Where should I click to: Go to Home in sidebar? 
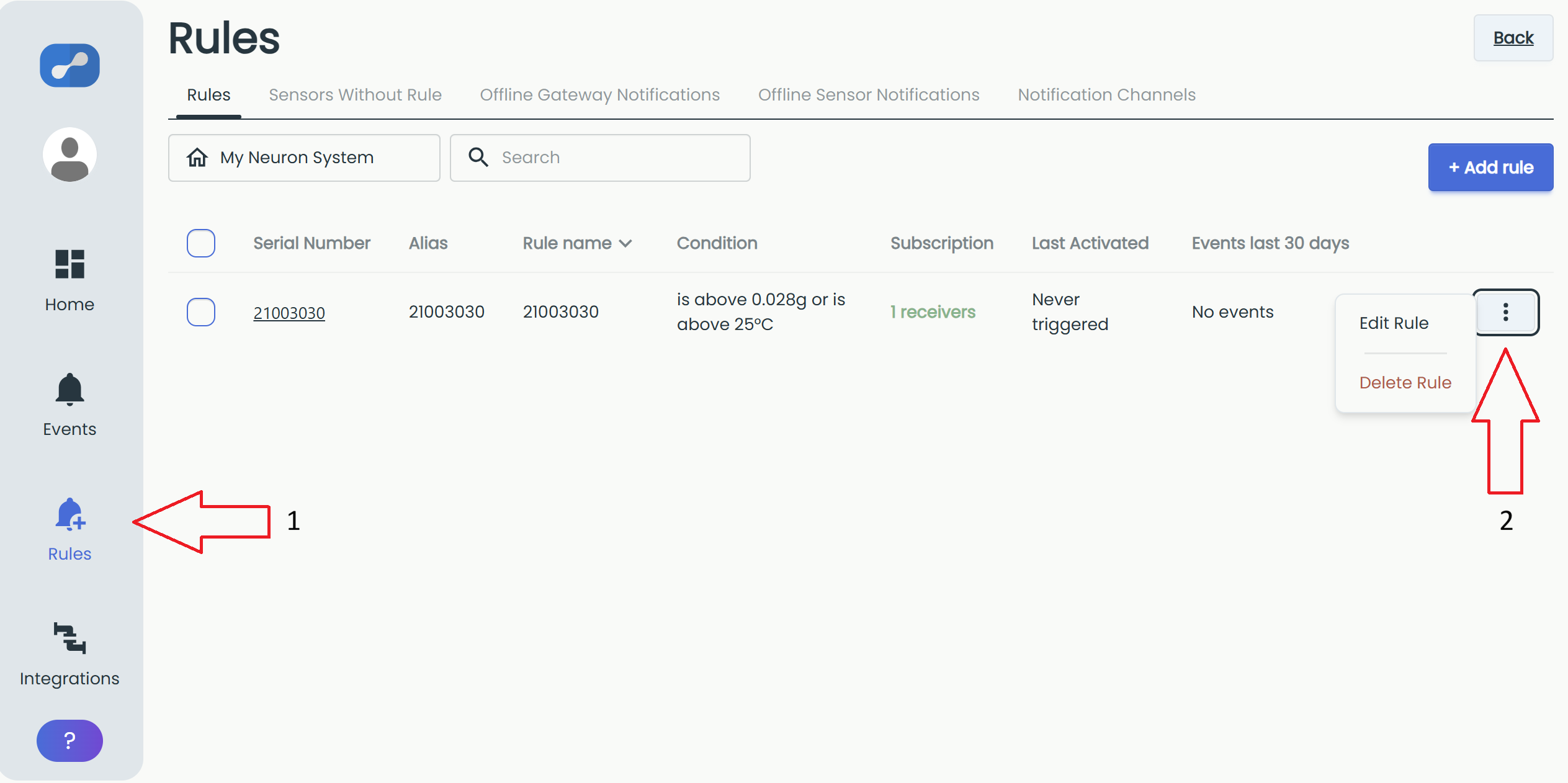(x=69, y=280)
